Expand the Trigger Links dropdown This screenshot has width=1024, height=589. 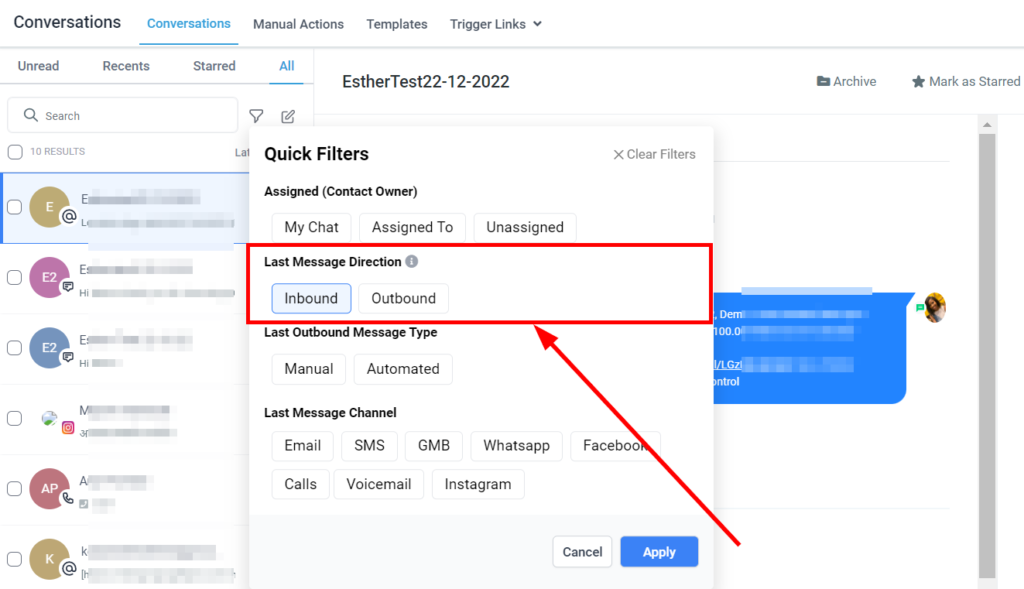coord(496,24)
